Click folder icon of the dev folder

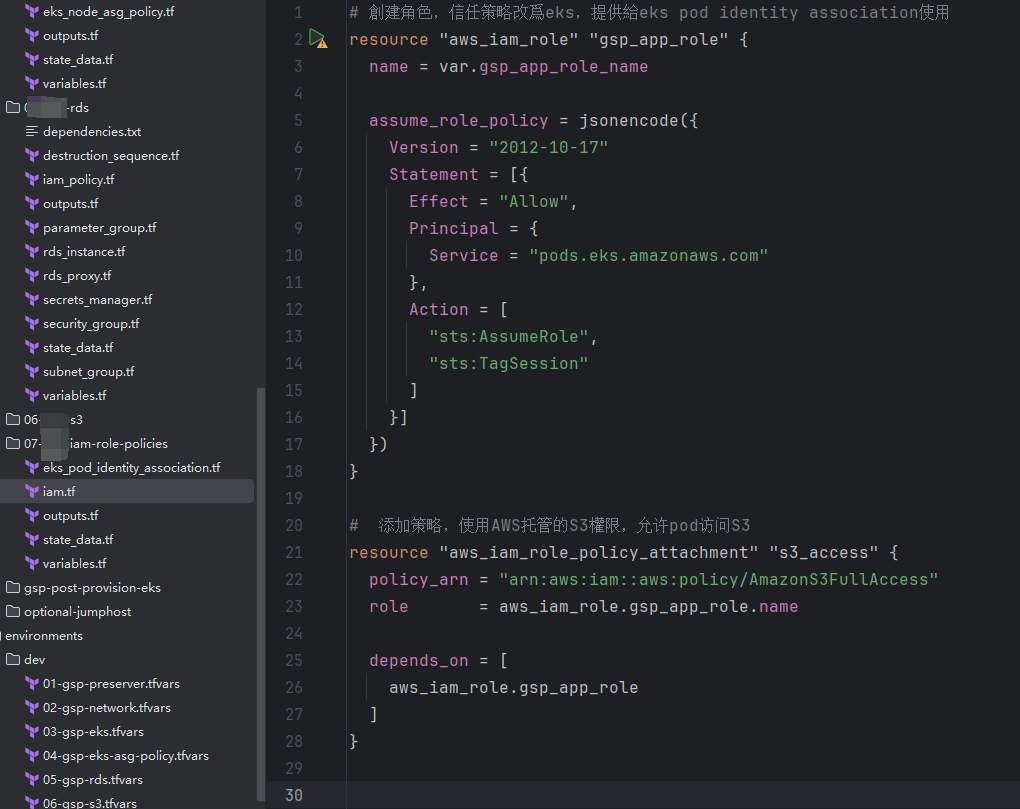click(x=13, y=659)
